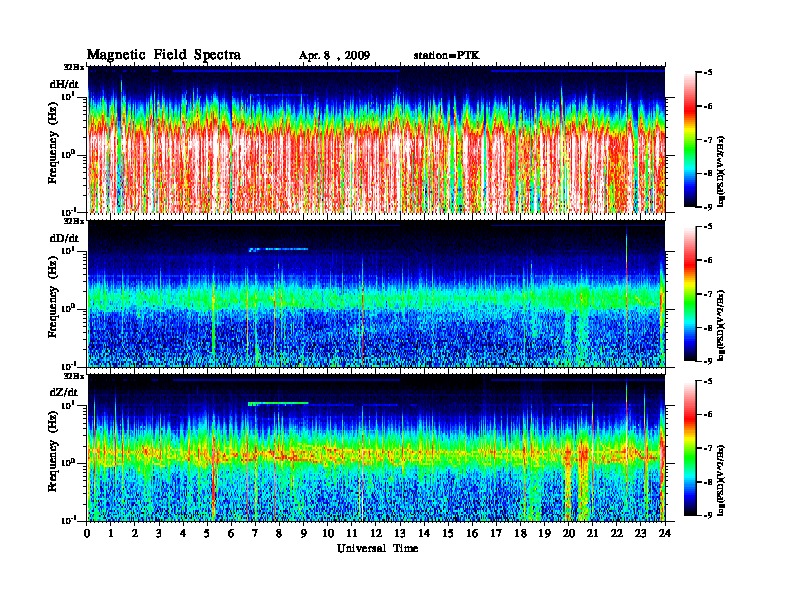This screenshot has height=612, width=792.
Task: Click hour "0" on Universal Time axis
Action: coord(87,533)
